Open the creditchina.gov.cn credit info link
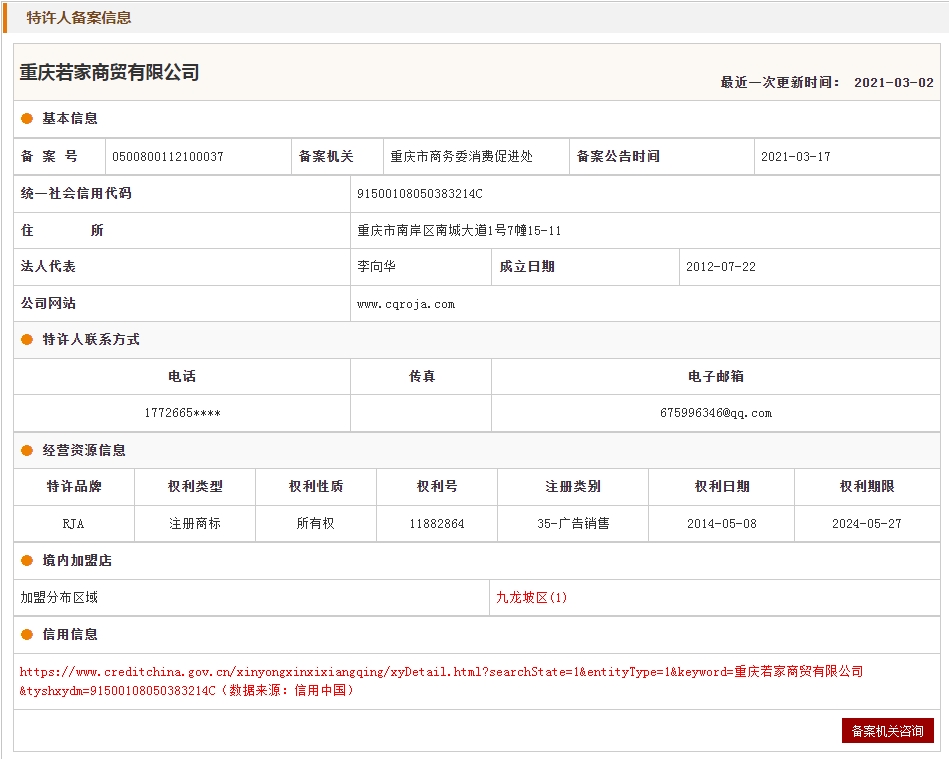This screenshot has width=949, height=759. (x=440, y=672)
